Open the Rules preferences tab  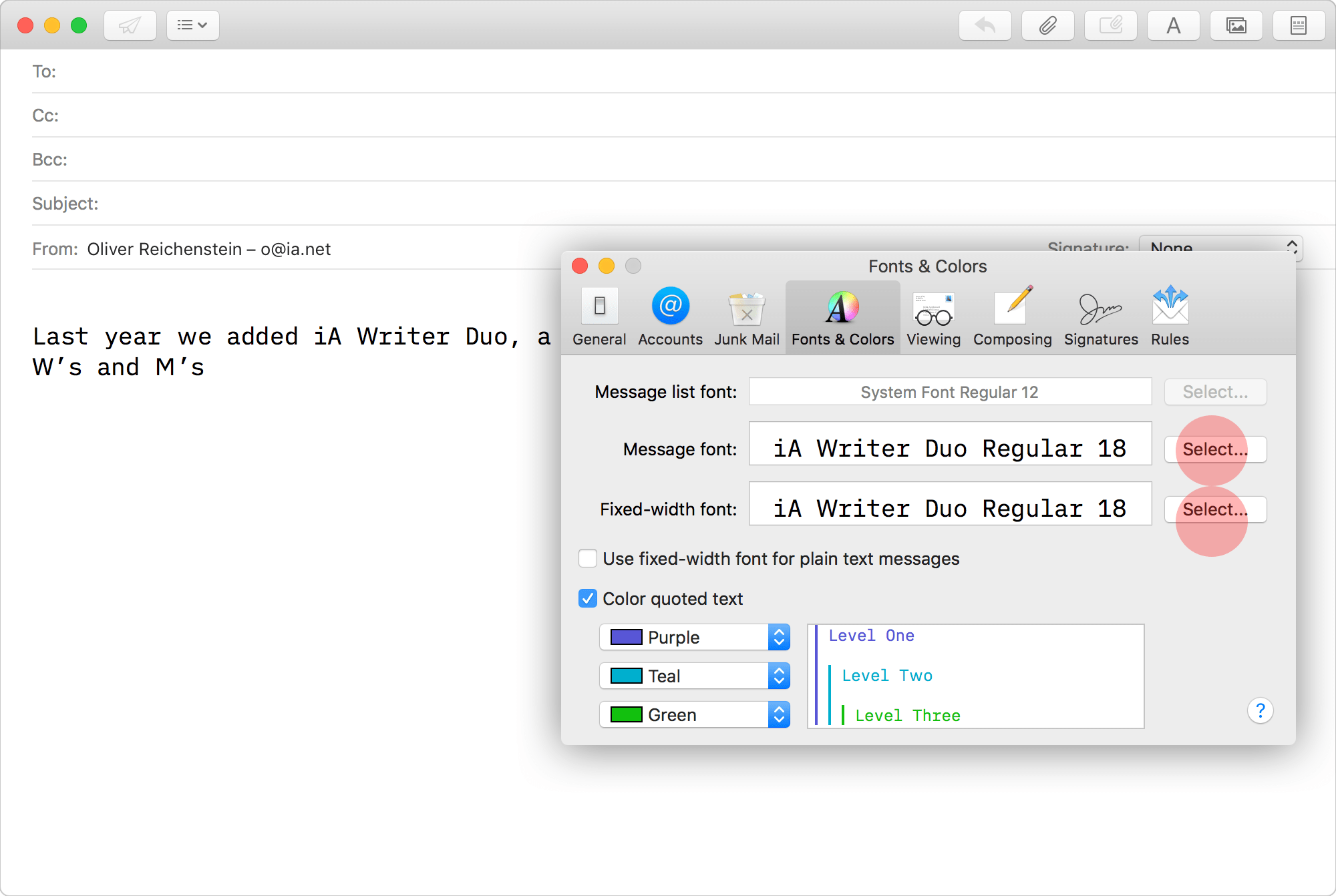pyautogui.click(x=1170, y=317)
